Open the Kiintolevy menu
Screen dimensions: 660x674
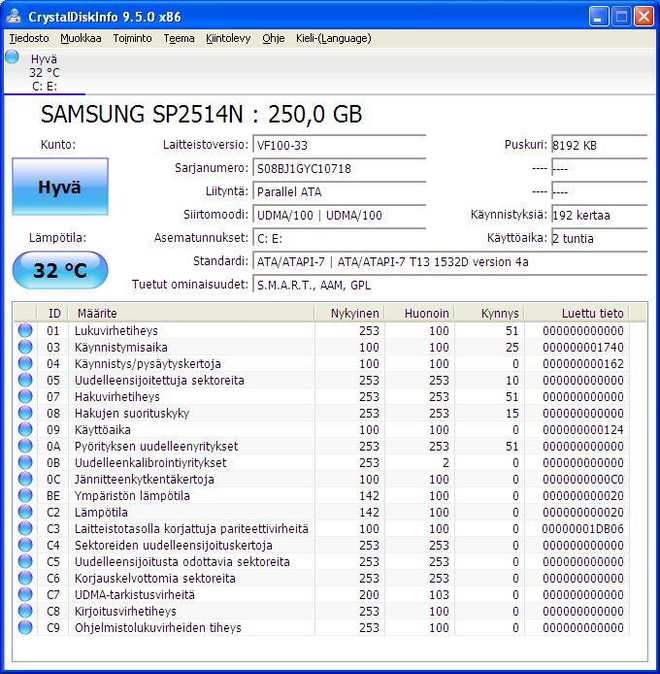pyautogui.click(x=228, y=38)
